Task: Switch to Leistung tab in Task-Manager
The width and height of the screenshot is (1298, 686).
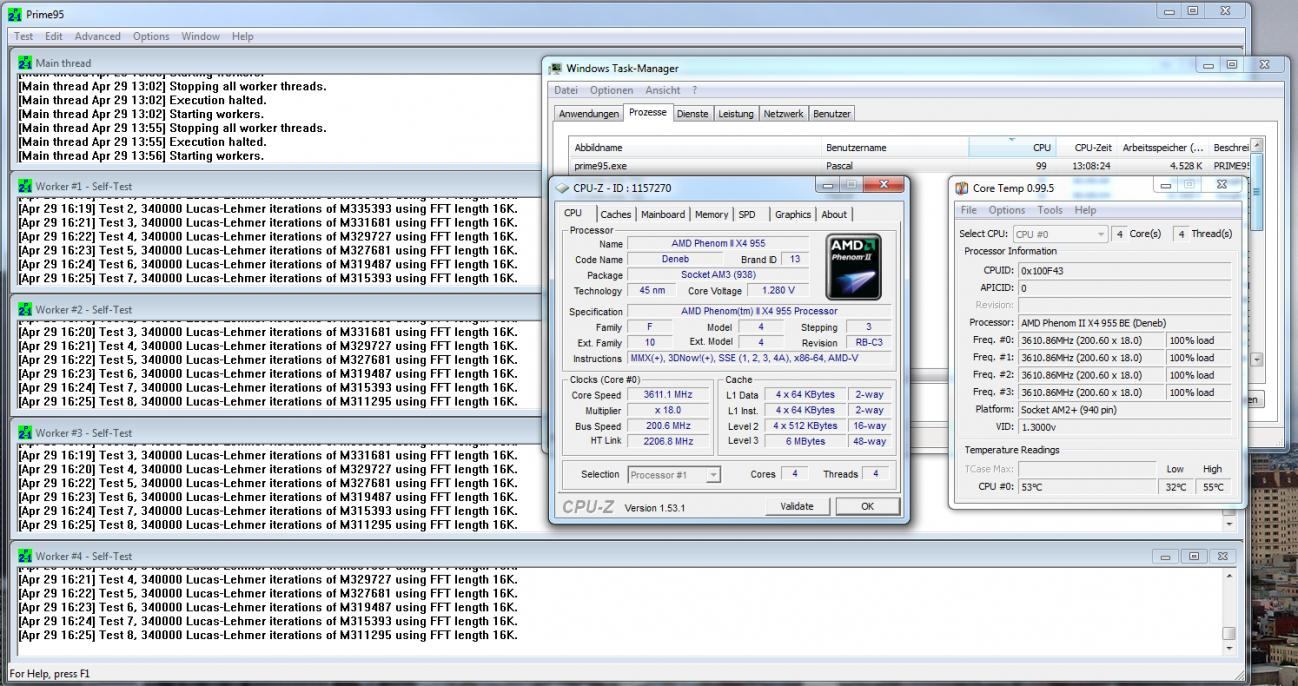Action: click(736, 114)
